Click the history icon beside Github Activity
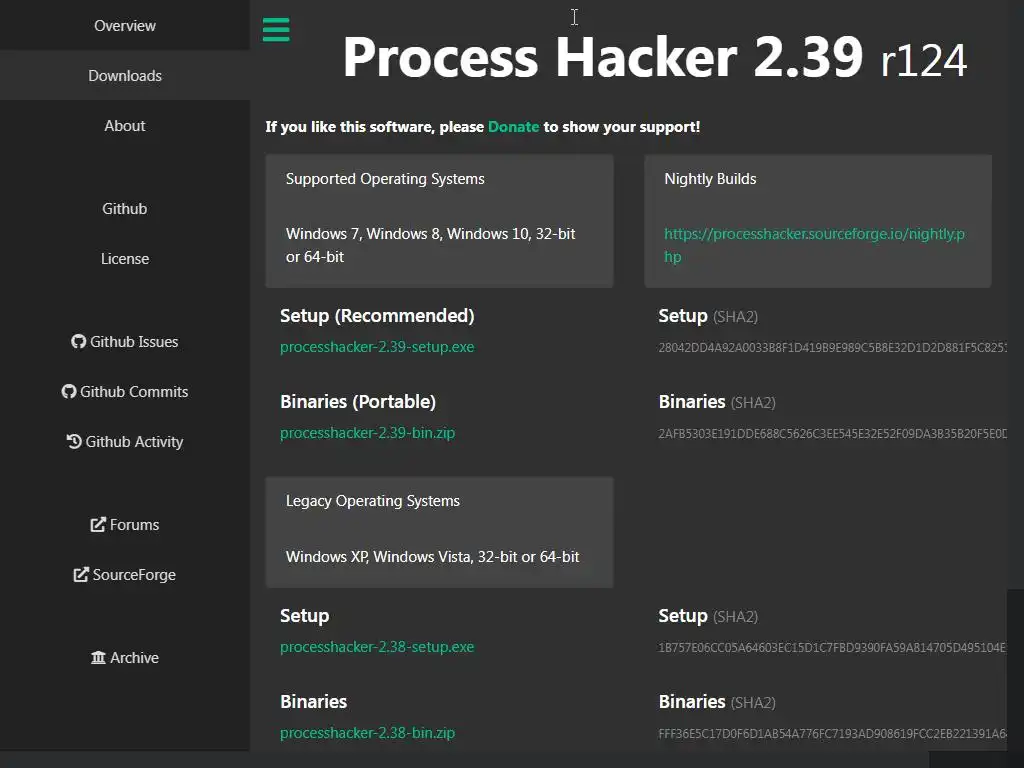 pyautogui.click(x=74, y=442)
